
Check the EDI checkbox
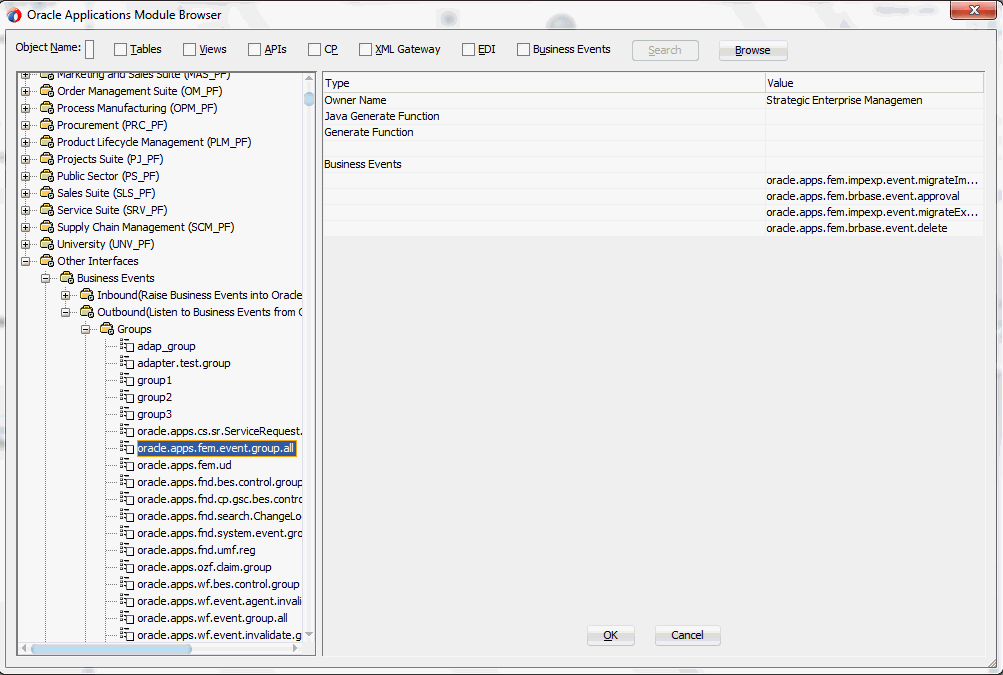(468, 49)
